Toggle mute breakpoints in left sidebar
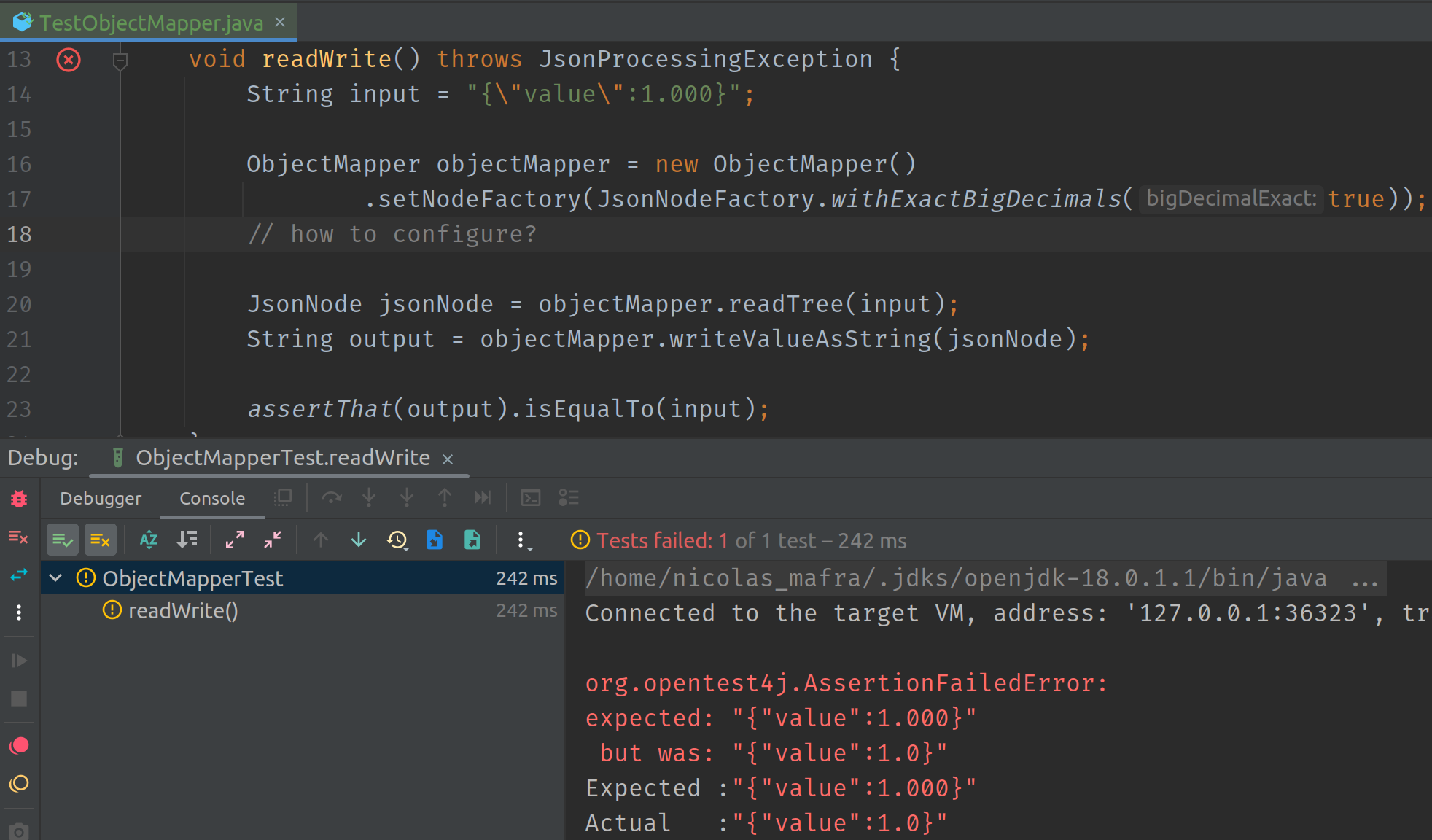The width and height of the screenshot is (1432, 840). (x=19, y=784)
